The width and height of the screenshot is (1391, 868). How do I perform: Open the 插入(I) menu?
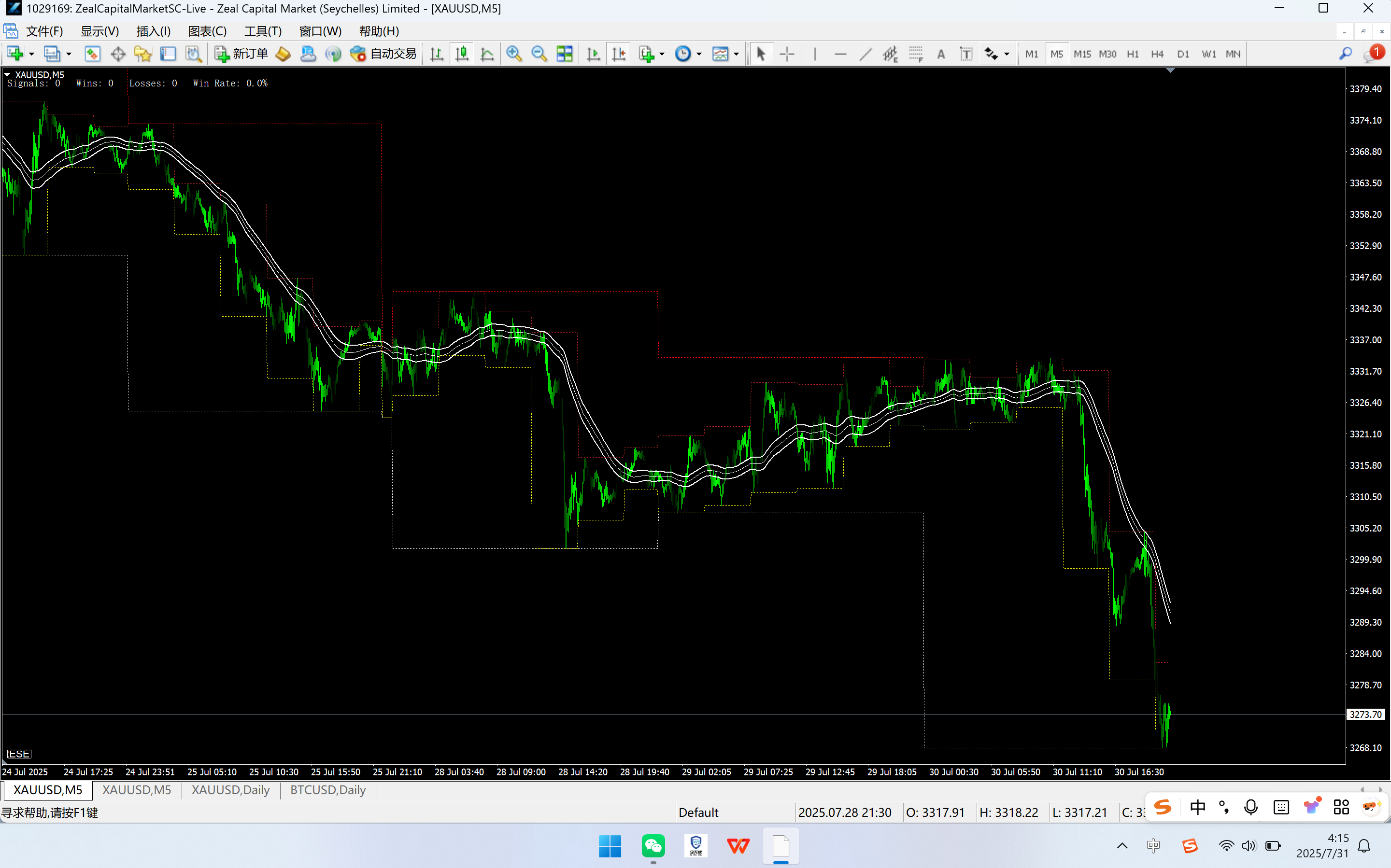(153, 31)
